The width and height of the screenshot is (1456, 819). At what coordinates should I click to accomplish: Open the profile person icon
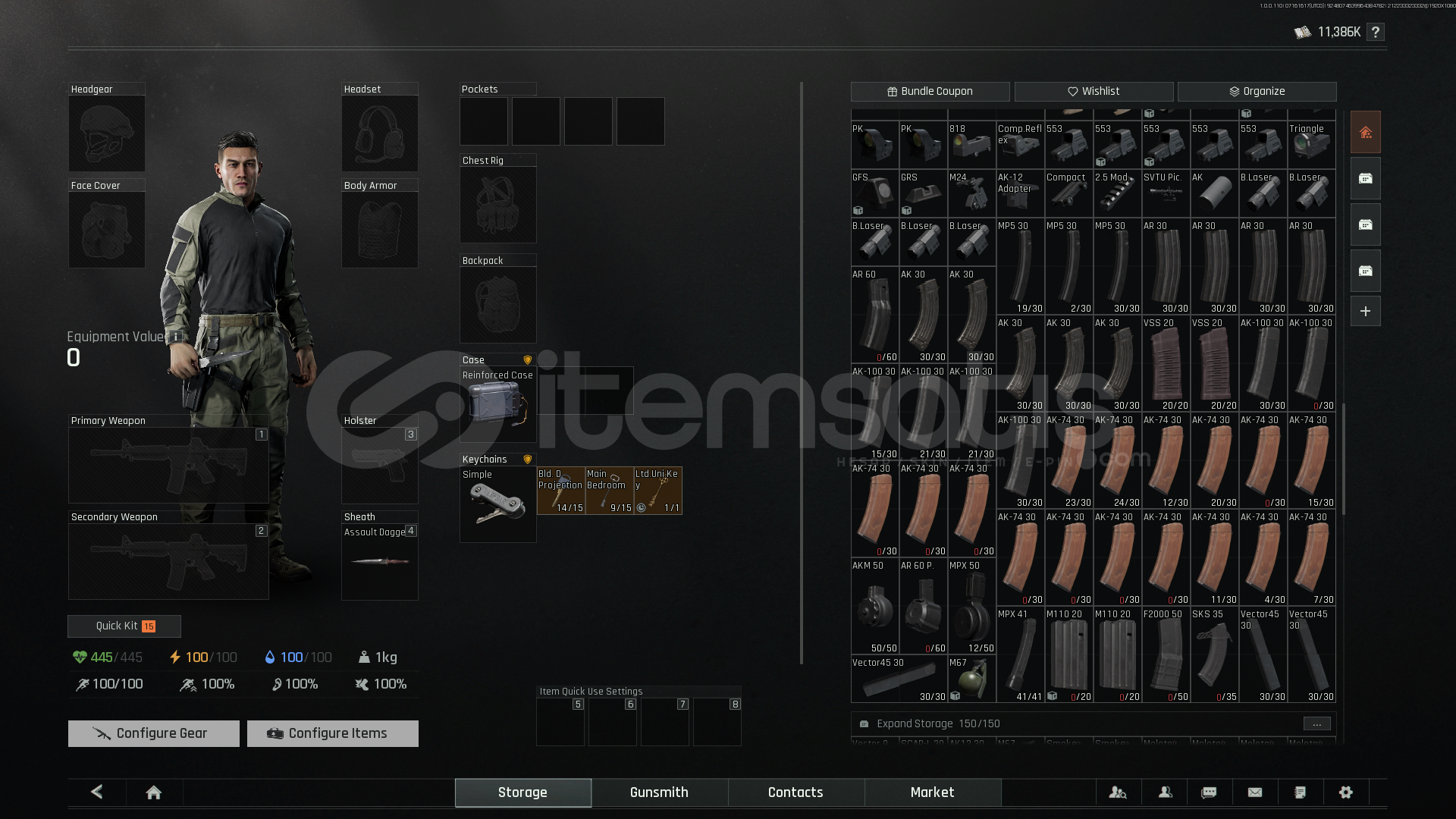pyautogui.click(x=1166, y=792)
